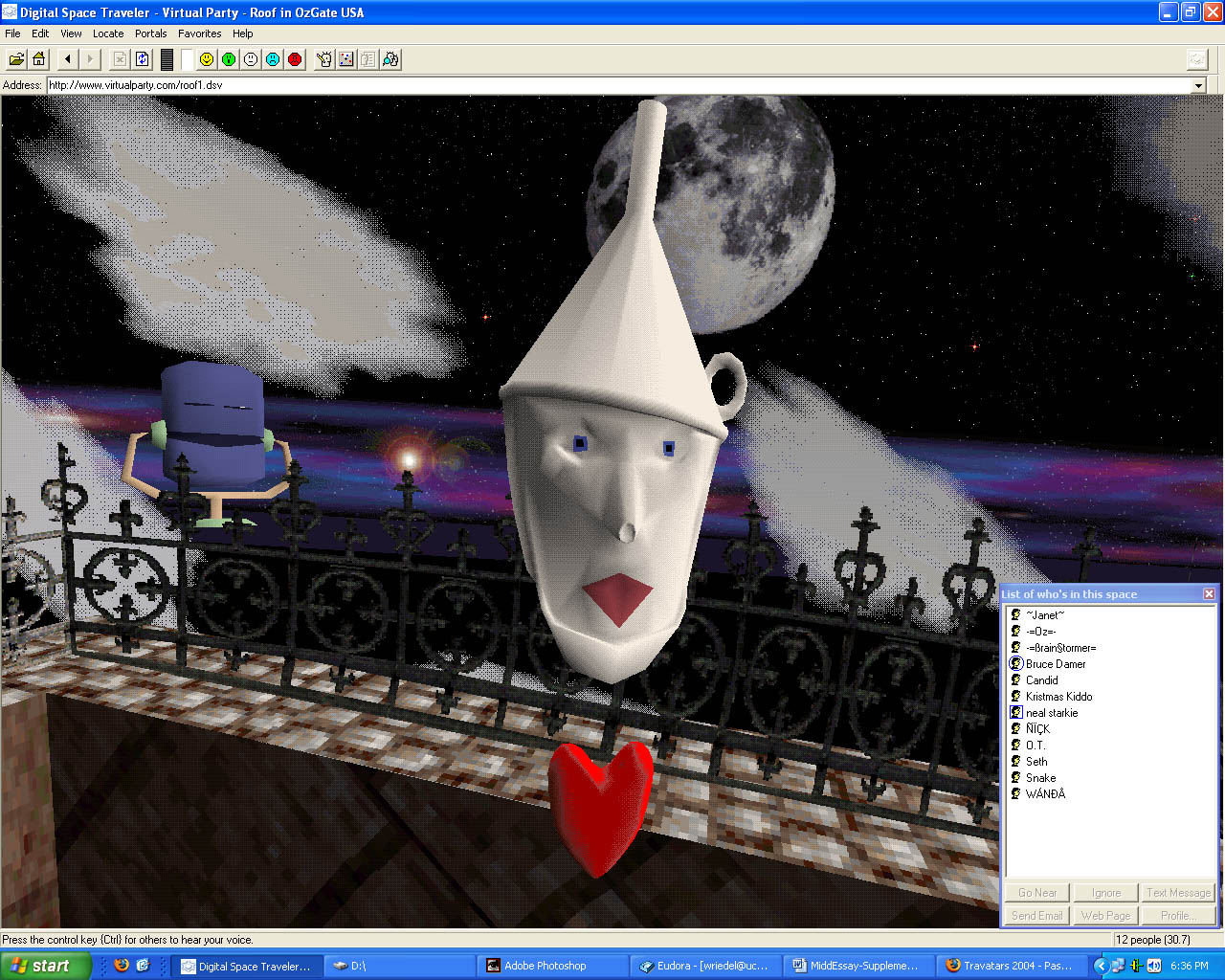
Task: Click the red heart avatar object
Action: 601,809
